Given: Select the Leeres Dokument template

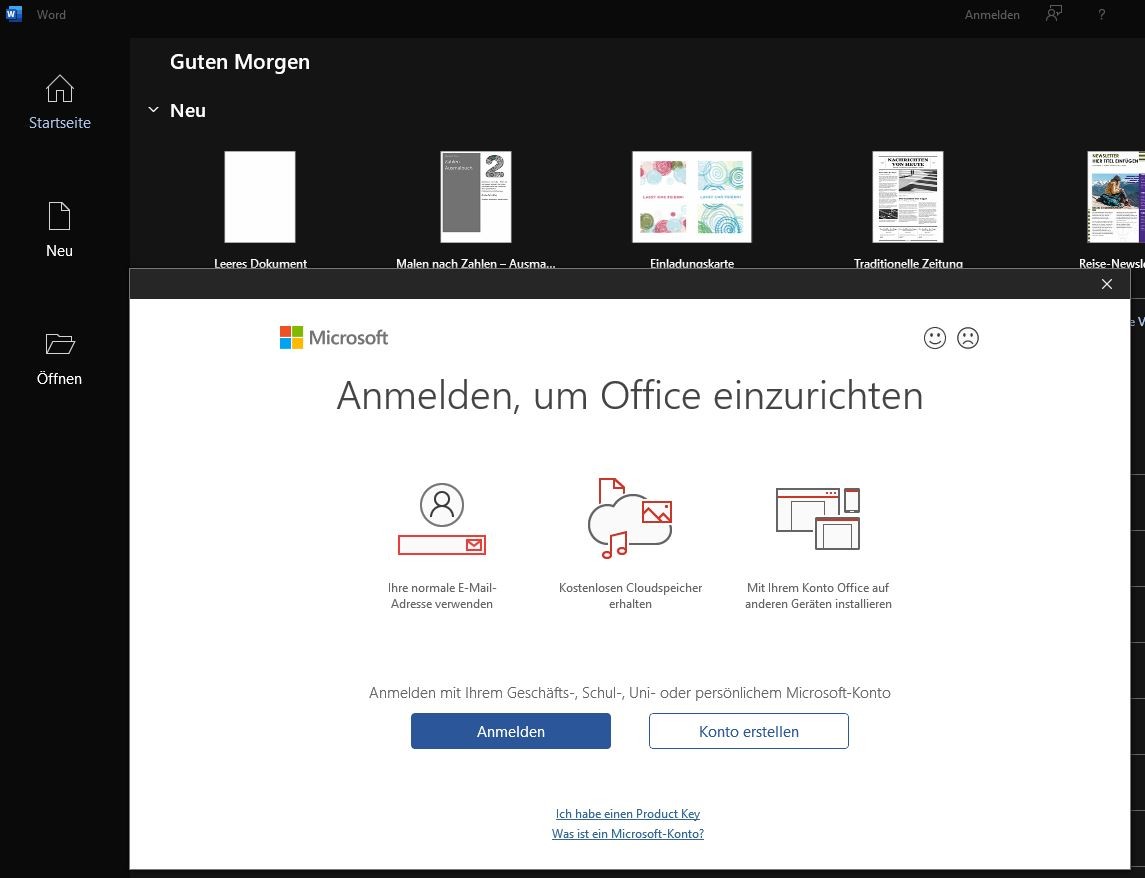Looking at the screenshot, I should click(260, 197).
